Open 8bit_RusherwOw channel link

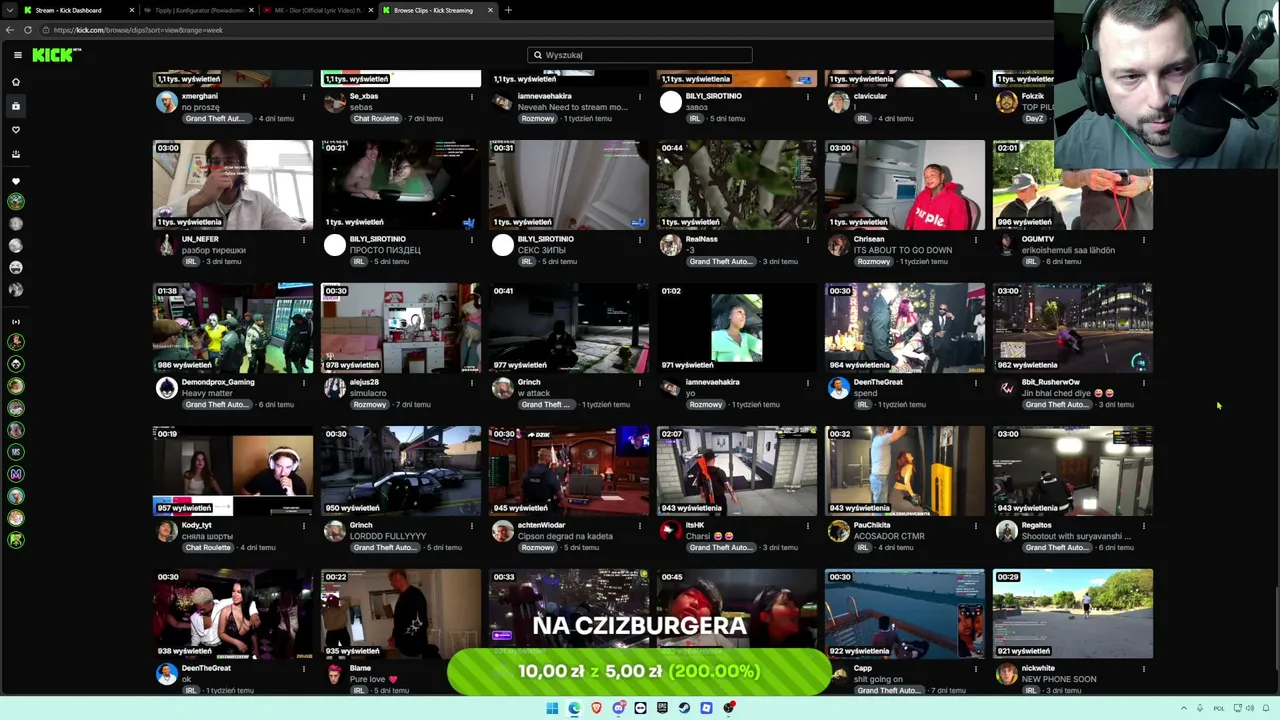tap(1051, 382)
